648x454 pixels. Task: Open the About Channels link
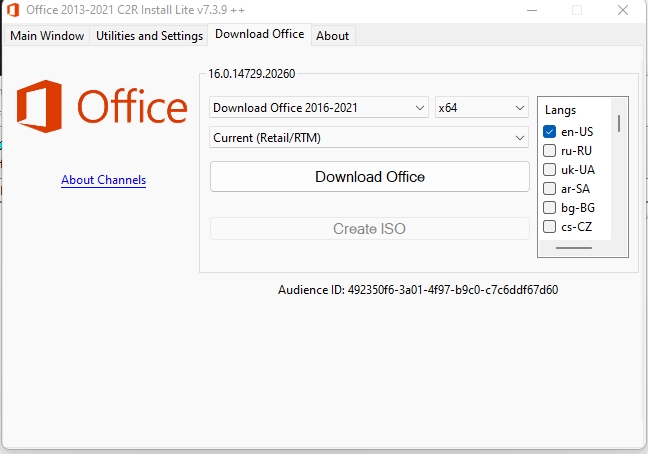(x=103, y=180)
